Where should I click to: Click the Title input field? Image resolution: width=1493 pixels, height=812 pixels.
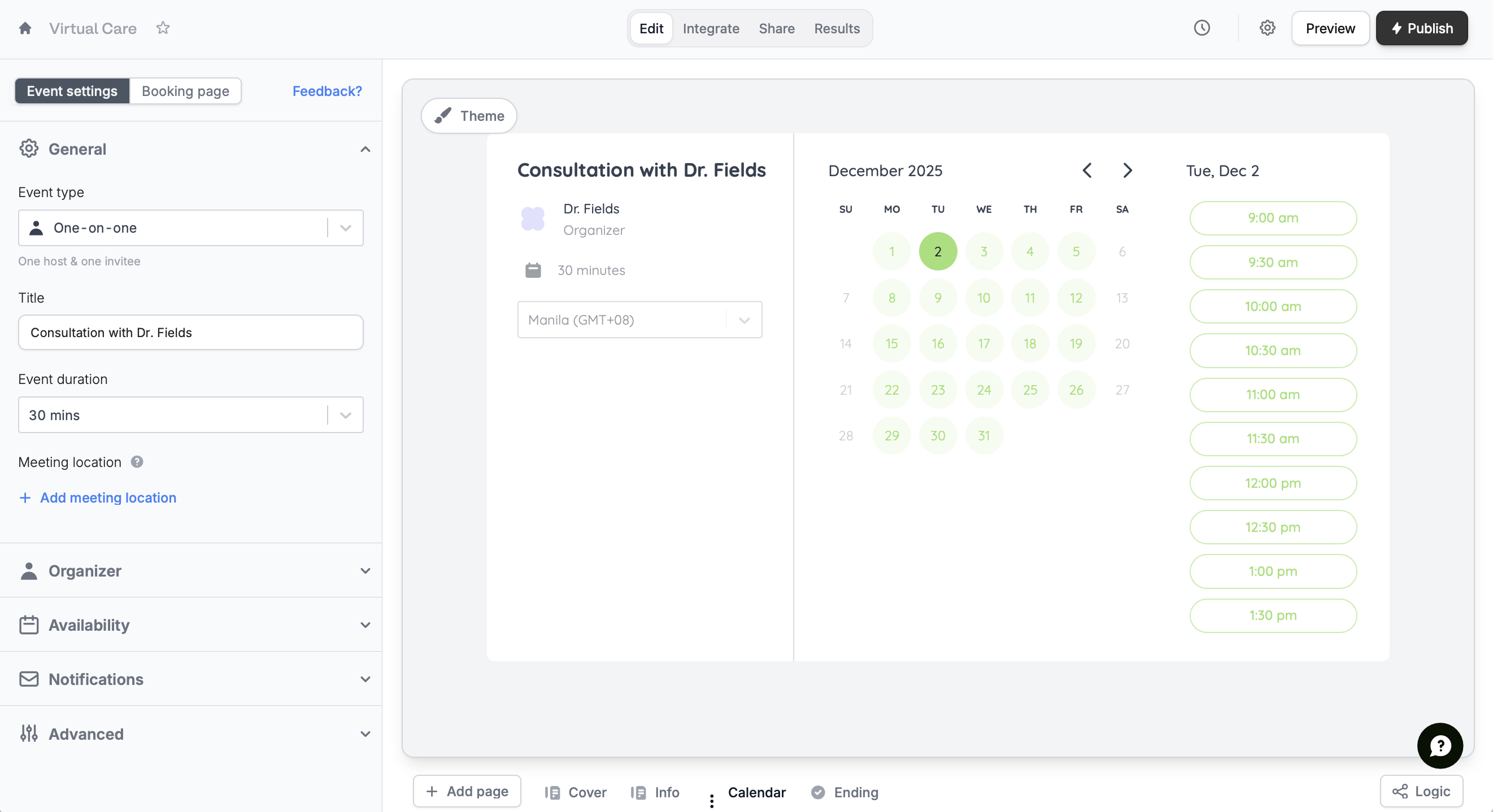(x=191, y=332)
